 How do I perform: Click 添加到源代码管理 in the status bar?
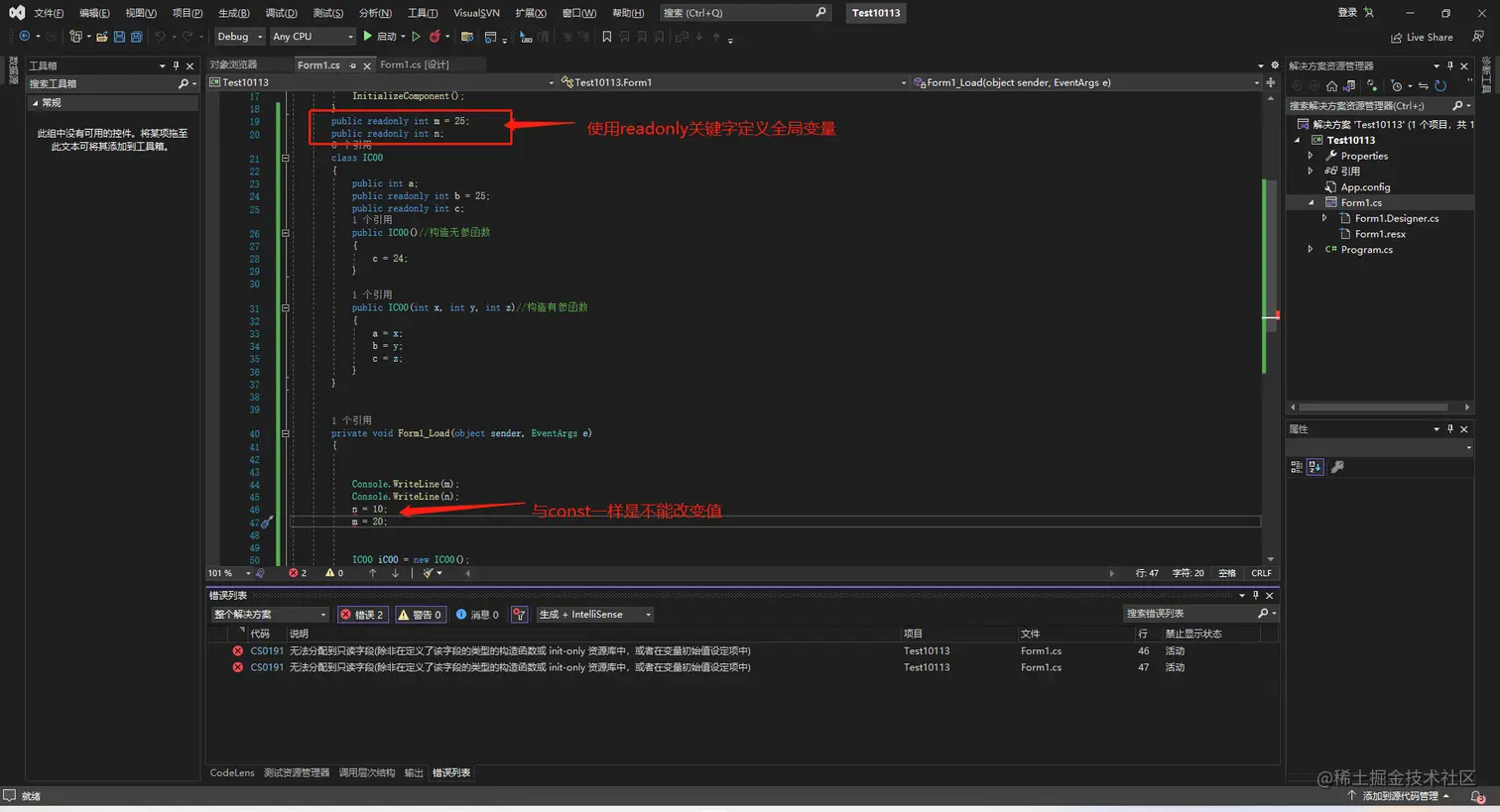tap(1400, 796)
